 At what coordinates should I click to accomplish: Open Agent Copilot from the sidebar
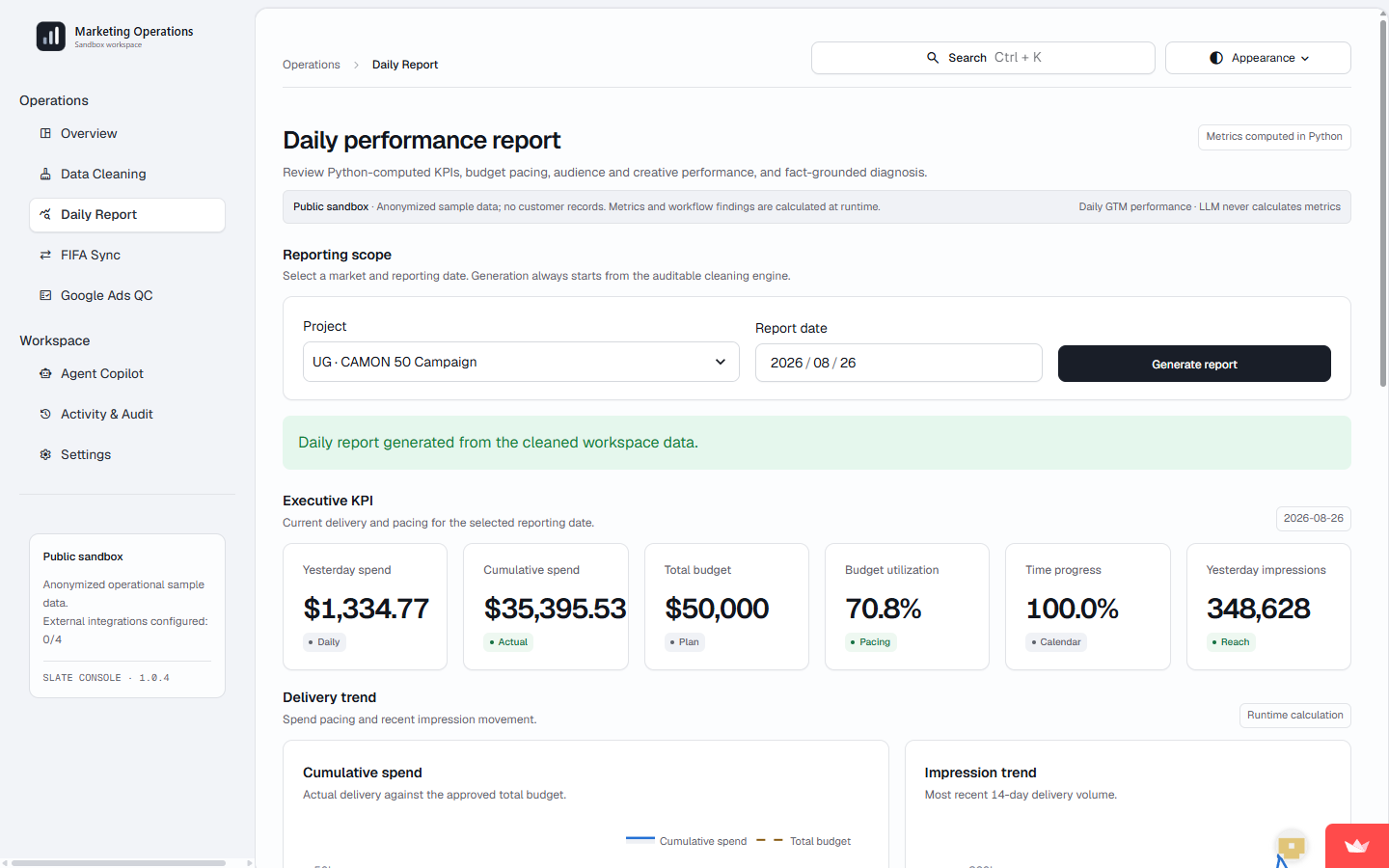[x=127, y=373]
